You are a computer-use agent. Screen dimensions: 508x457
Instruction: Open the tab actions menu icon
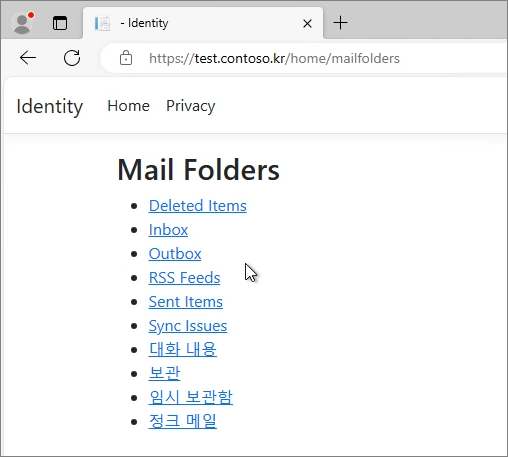(60, 23)
